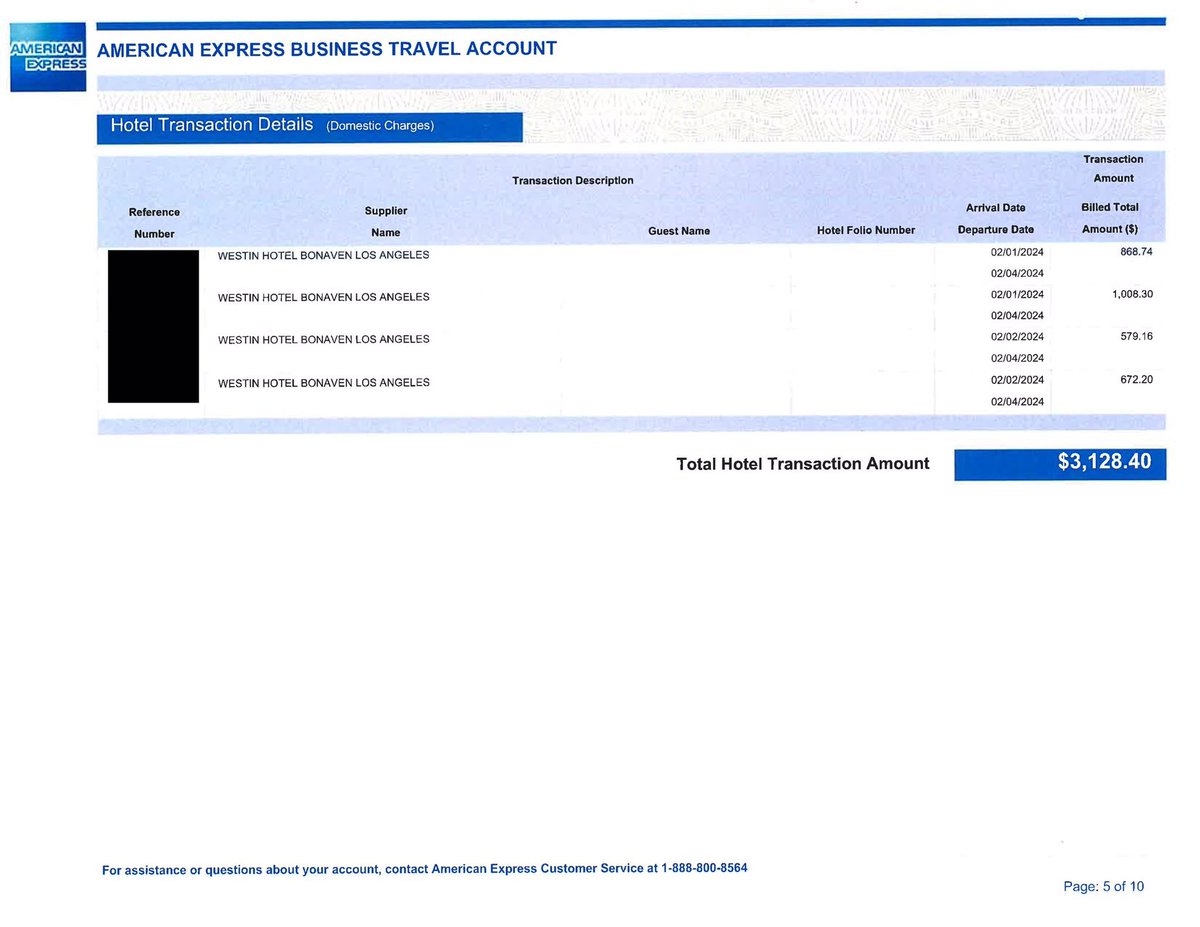The image size is (1200, 927).
Task: Click the billed amount 868.74
Action: coord(1136,252)
